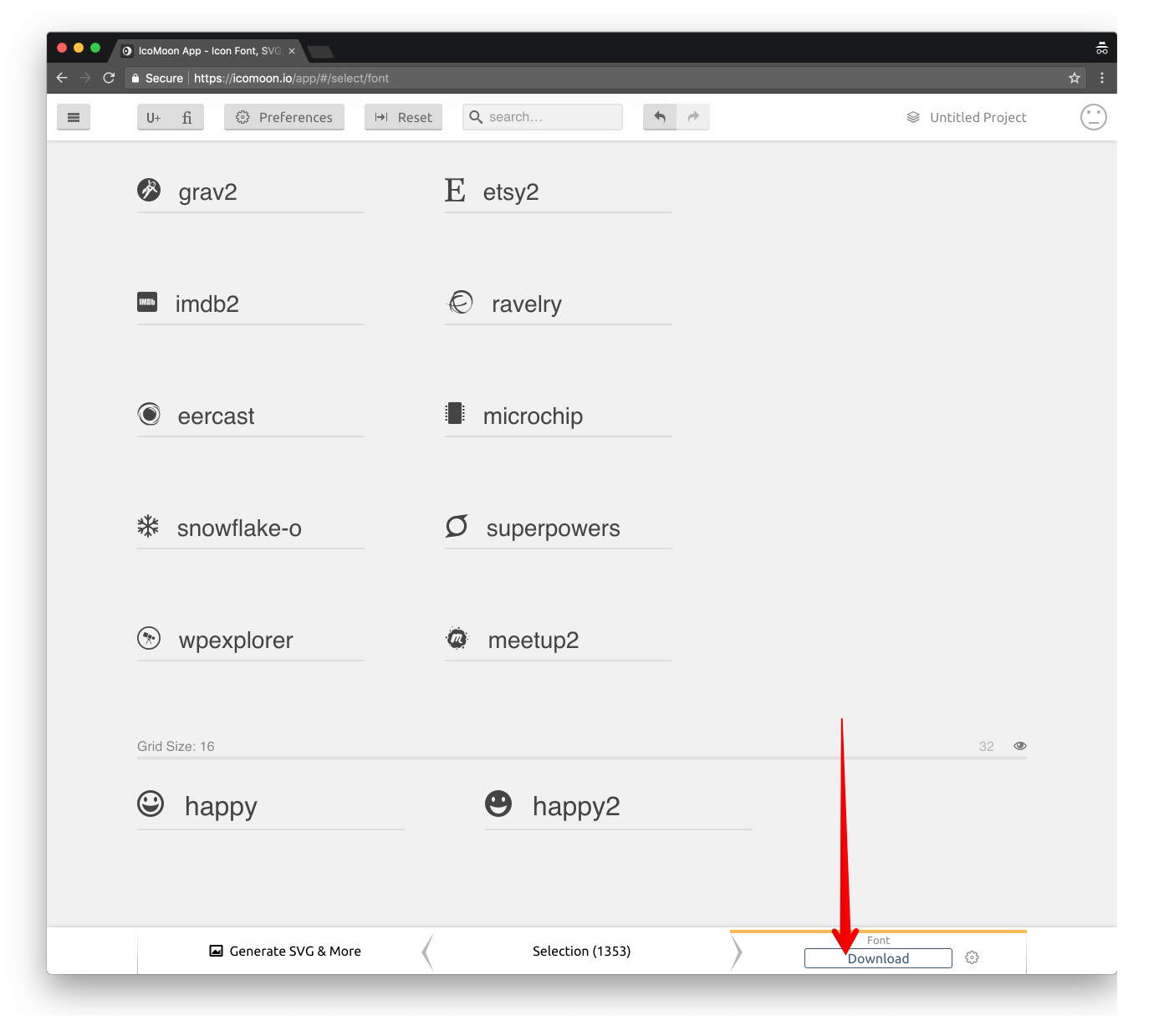This screenshot has width=1164, height=1036.
Task: Open font settings gear icon
Action: point(972,957)
